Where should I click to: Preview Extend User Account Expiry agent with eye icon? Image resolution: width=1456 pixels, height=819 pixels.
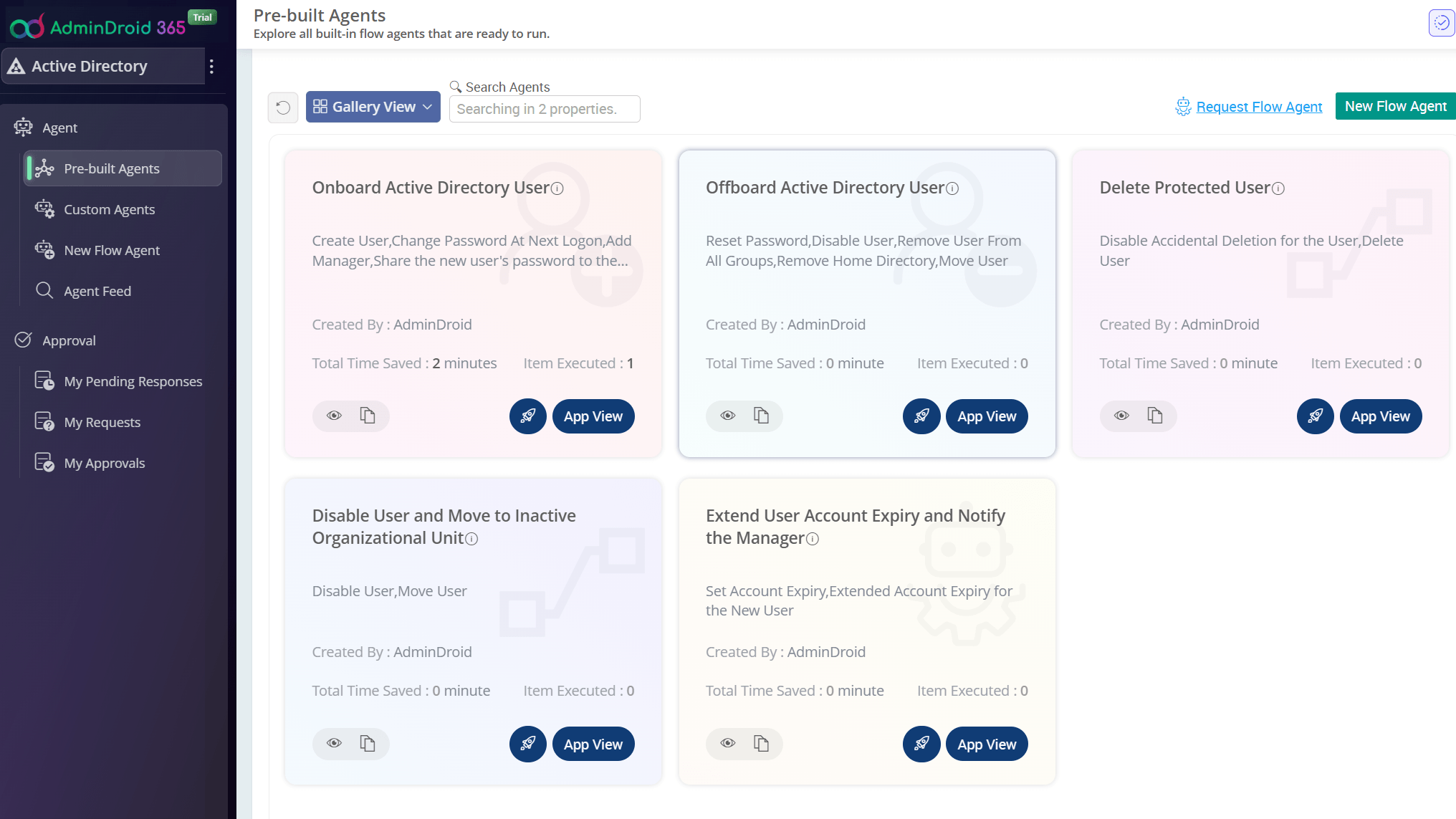click(x=728, y=743)
